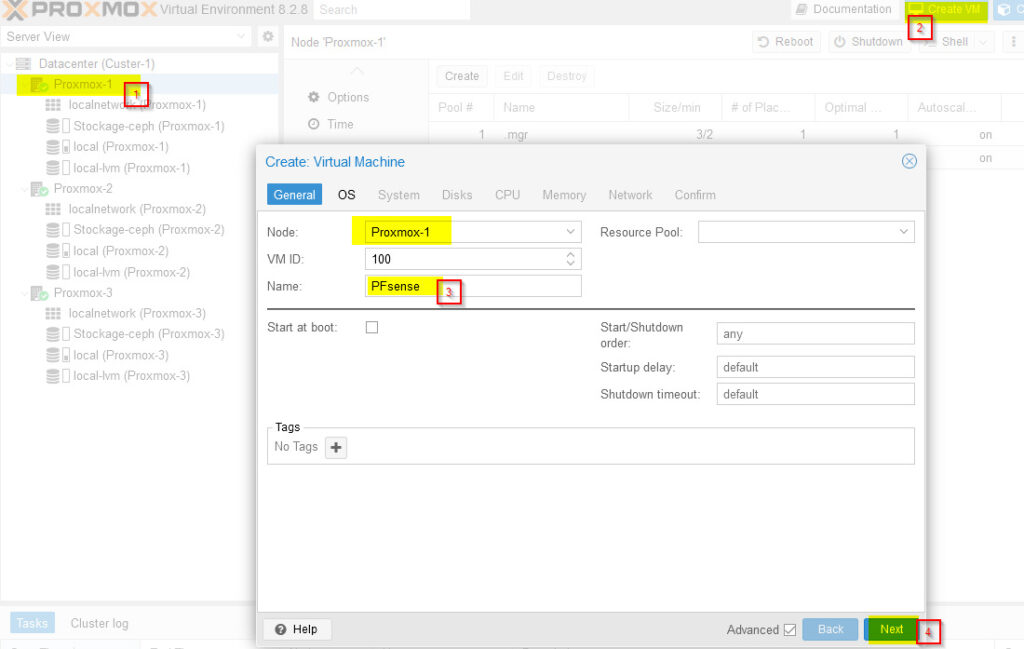Viewport: 1024px width, 649px height.
Task: Switch to the Disks tab
Action: (456, 195)
